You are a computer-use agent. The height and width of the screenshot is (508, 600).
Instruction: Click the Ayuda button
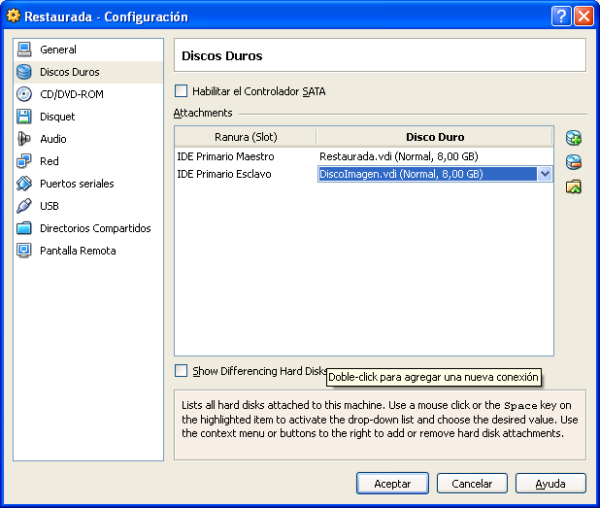550,483
